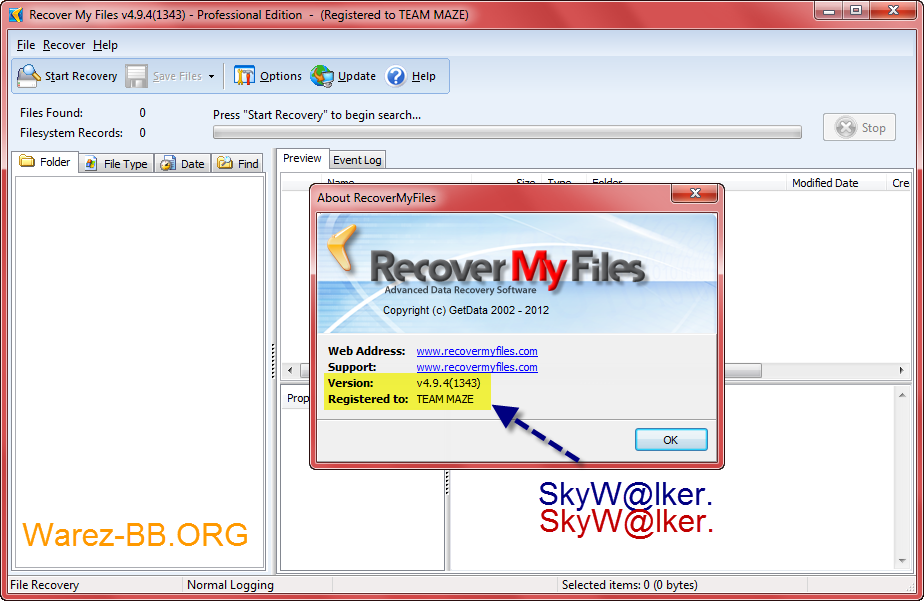The width and height of the screenshot is (924, 601).
Task: Select the Folder tab
Action: (x=45, y=161)
